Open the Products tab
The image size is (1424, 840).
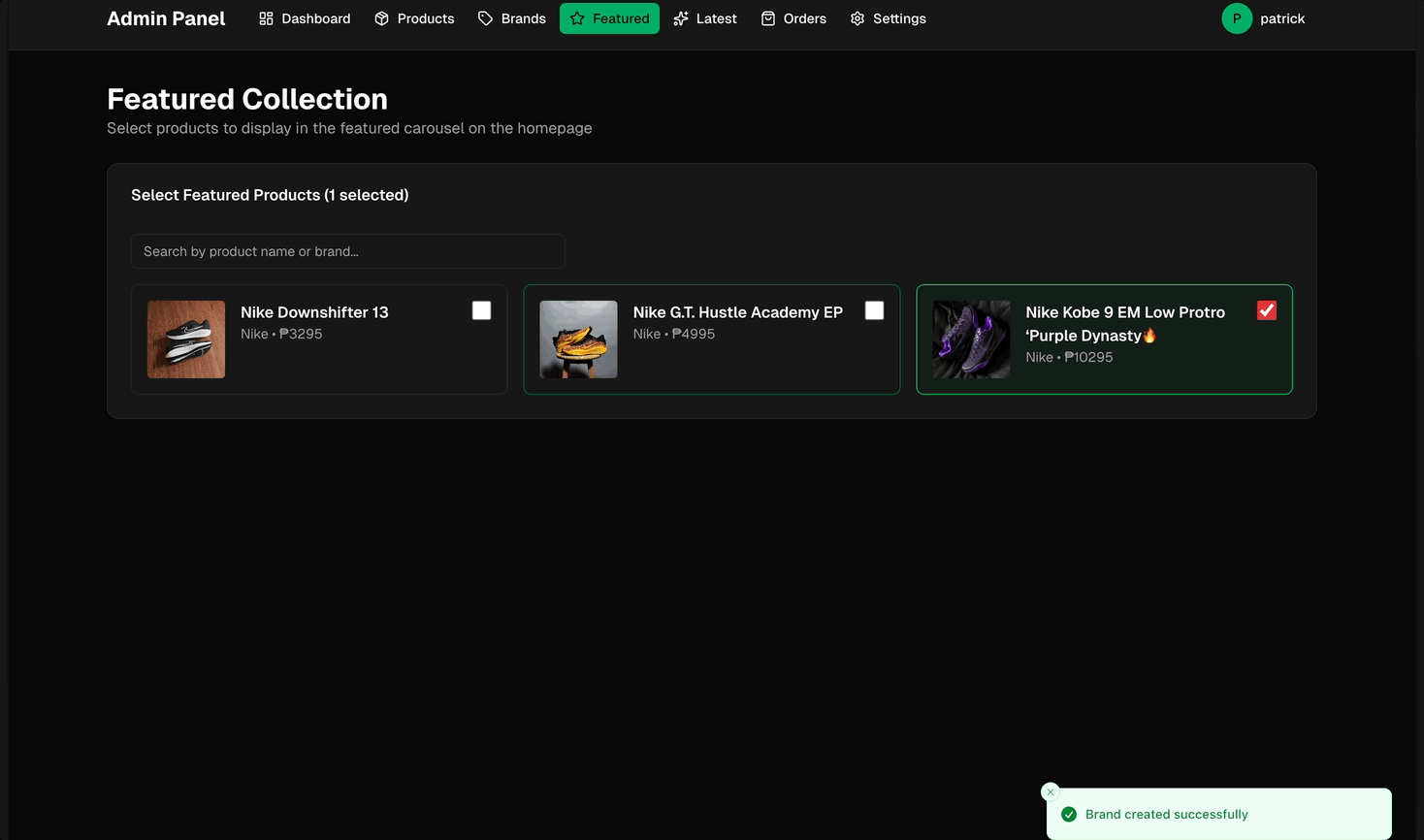coord(425,18)
